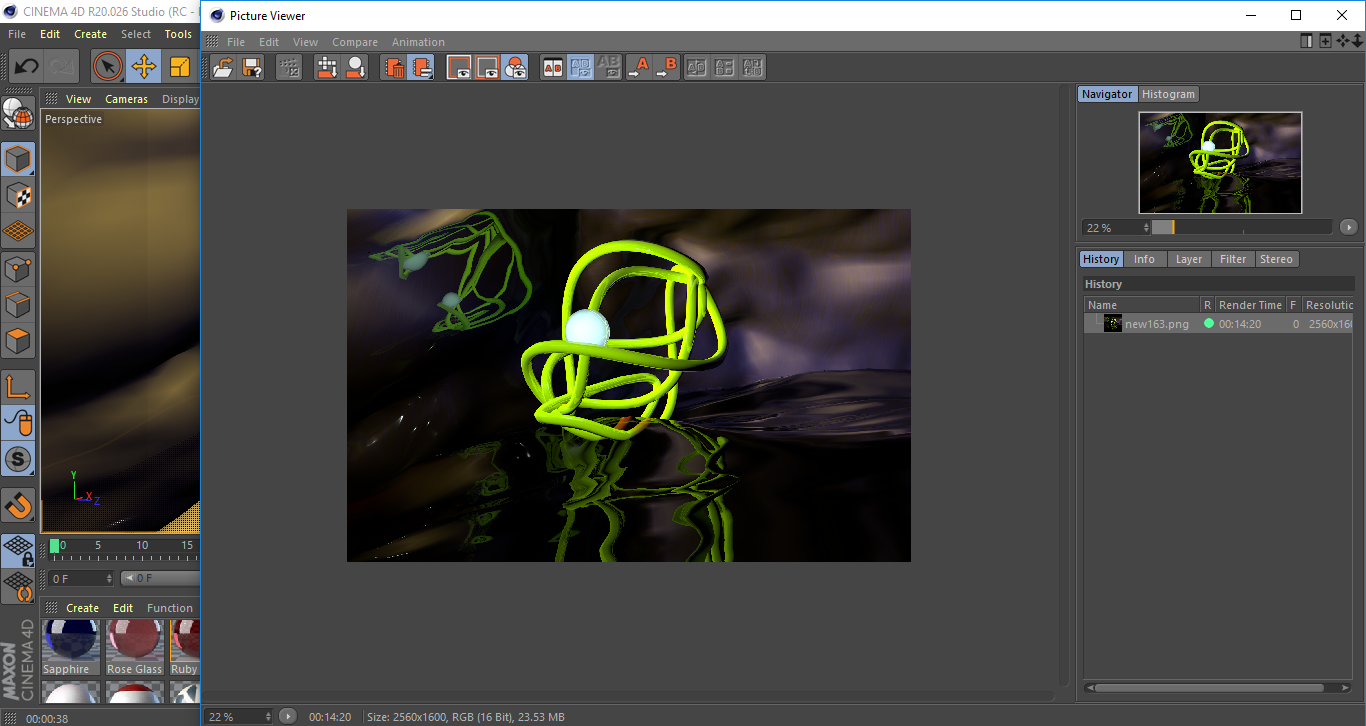Viewport: 1366px width, 726px height.
Task: Click the Make Editable globe icon
Action: (18, 113)
